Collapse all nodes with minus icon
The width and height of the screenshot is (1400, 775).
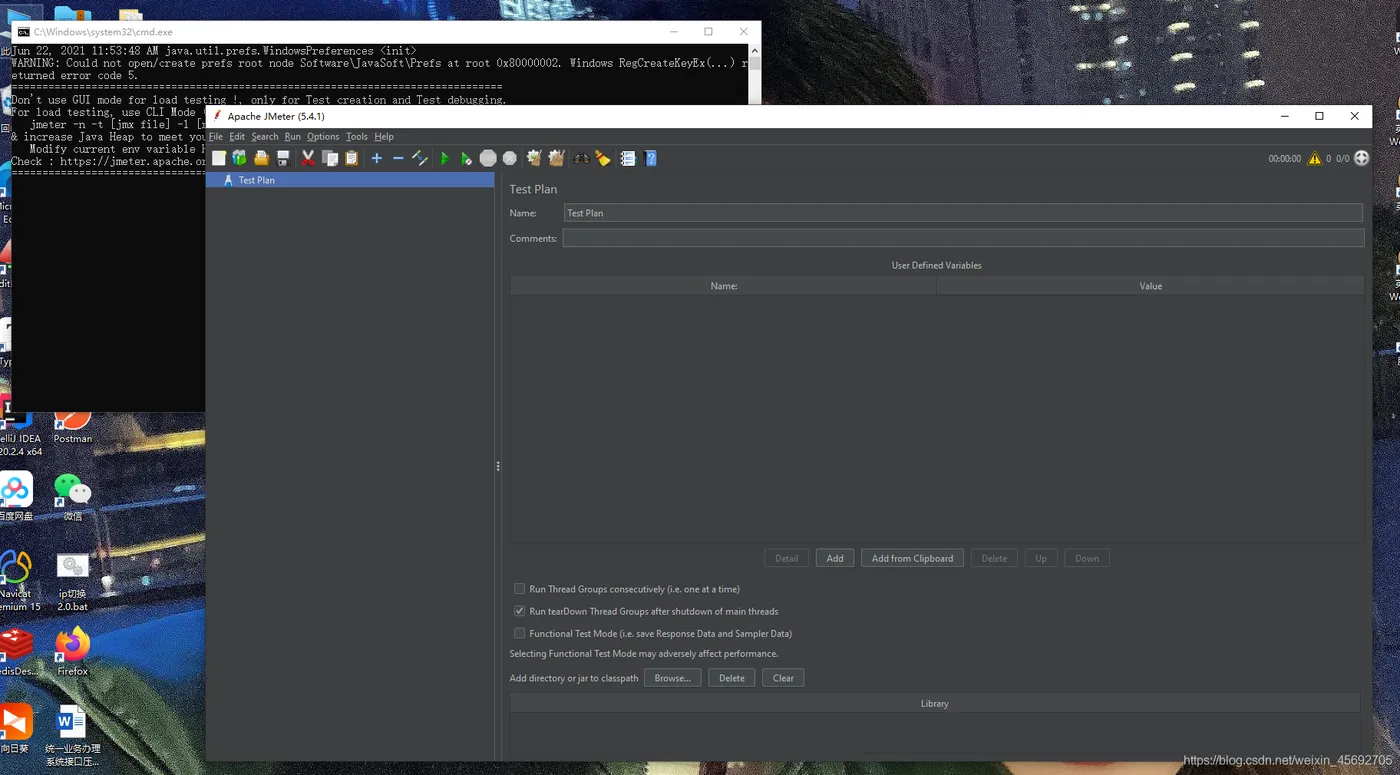(398, 158)
